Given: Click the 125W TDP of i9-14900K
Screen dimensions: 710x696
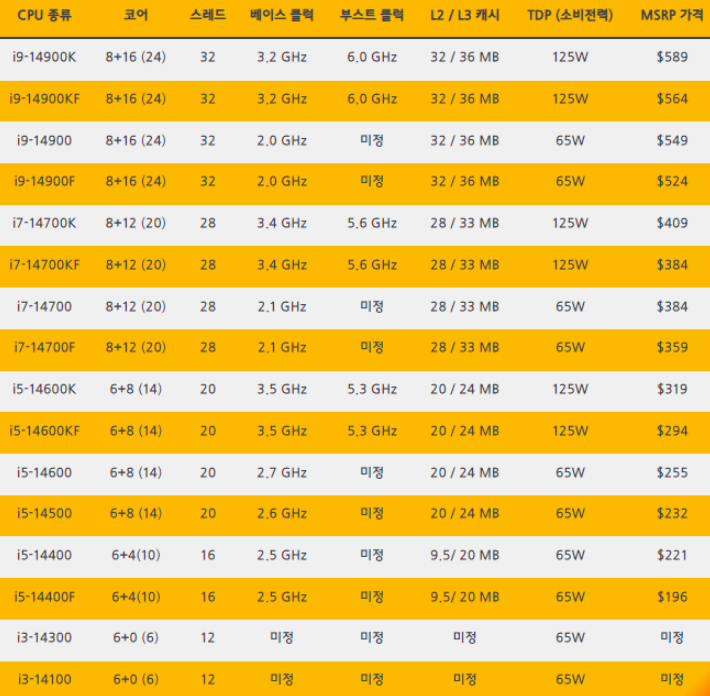Looking at the screenshot, I should coord(570,57).
